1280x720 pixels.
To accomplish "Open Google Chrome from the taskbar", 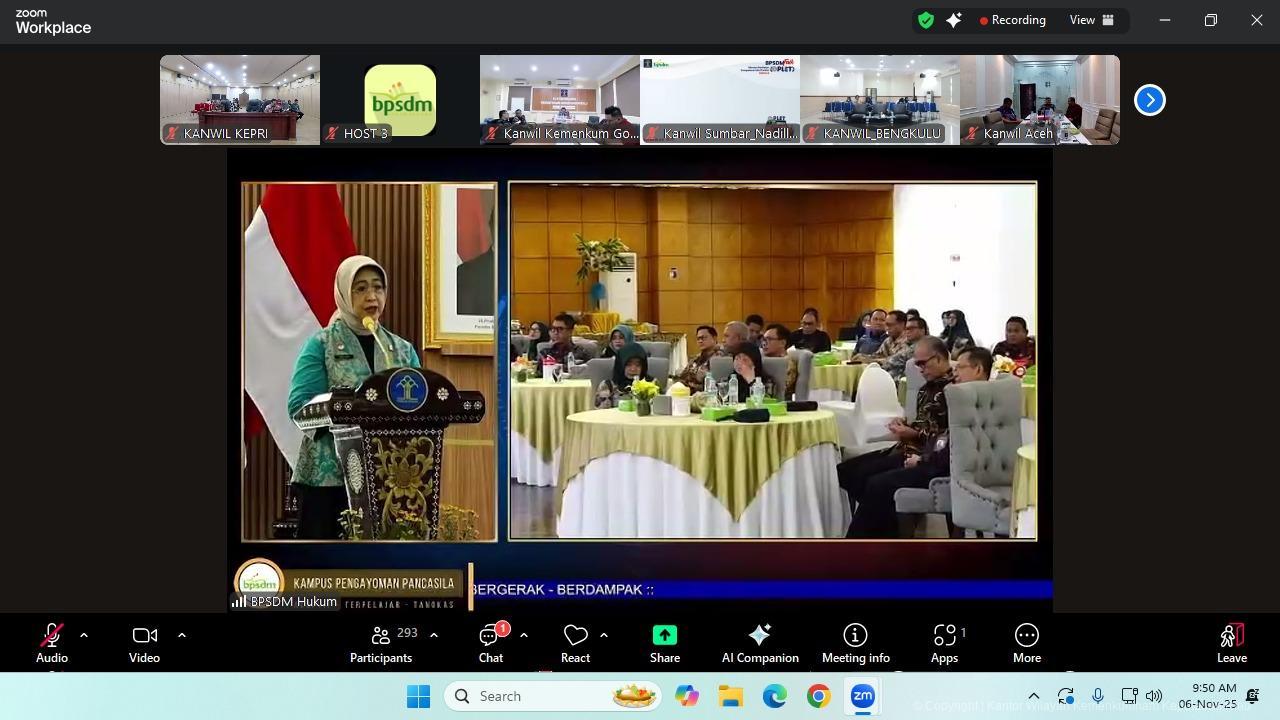I will pyautogui.click(x=818, y=696).
